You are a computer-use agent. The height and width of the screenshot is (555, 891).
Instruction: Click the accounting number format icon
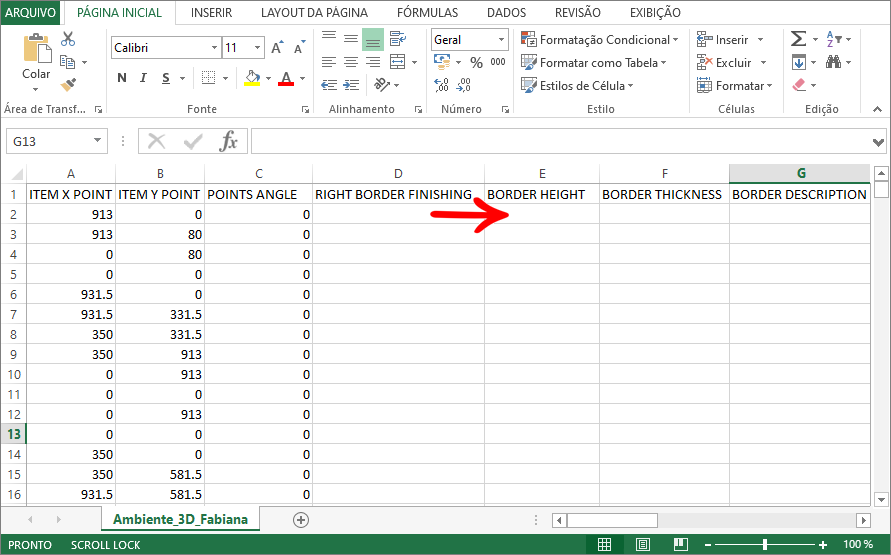(x=442, y=61)
